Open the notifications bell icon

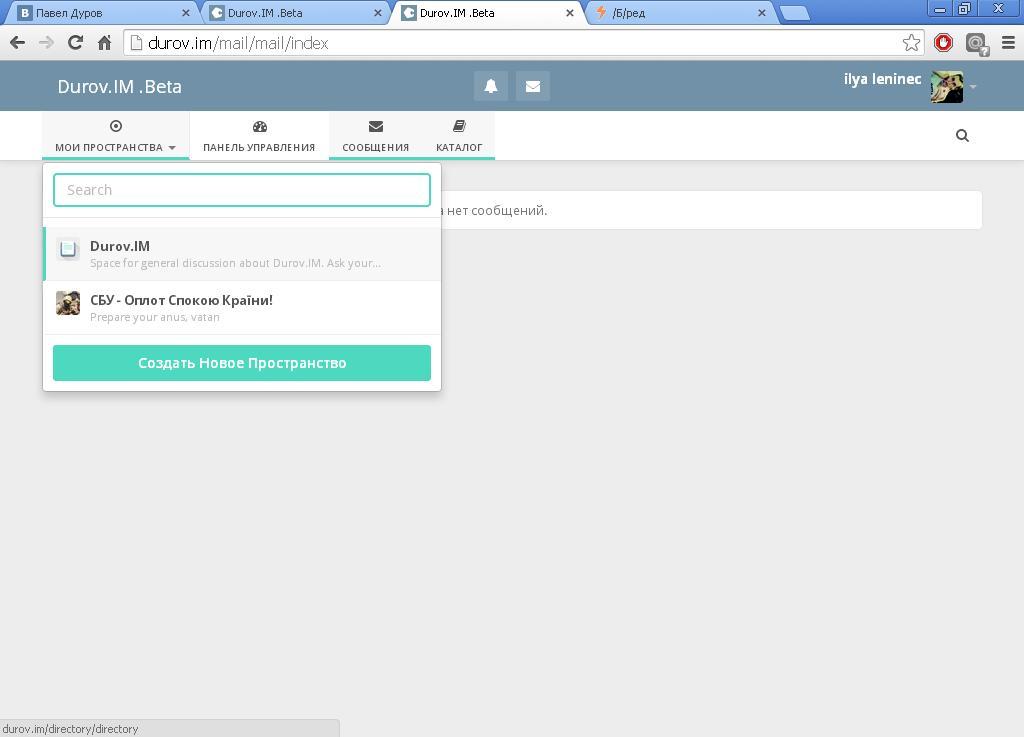[x=490, y=86]
